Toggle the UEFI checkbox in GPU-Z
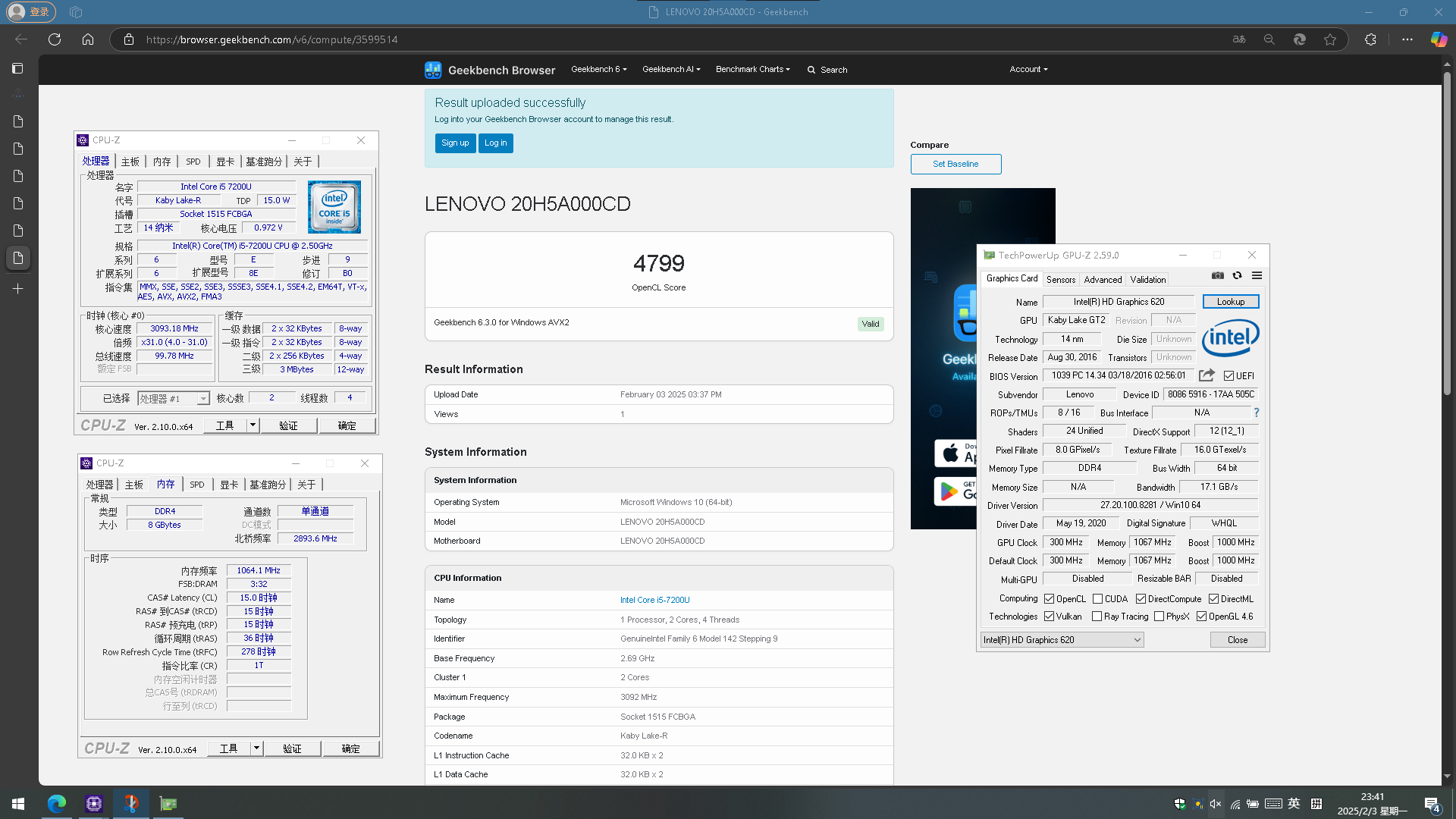This screenshot has height=819, width=1456. pyautogui.click(x=1228, y=376)
